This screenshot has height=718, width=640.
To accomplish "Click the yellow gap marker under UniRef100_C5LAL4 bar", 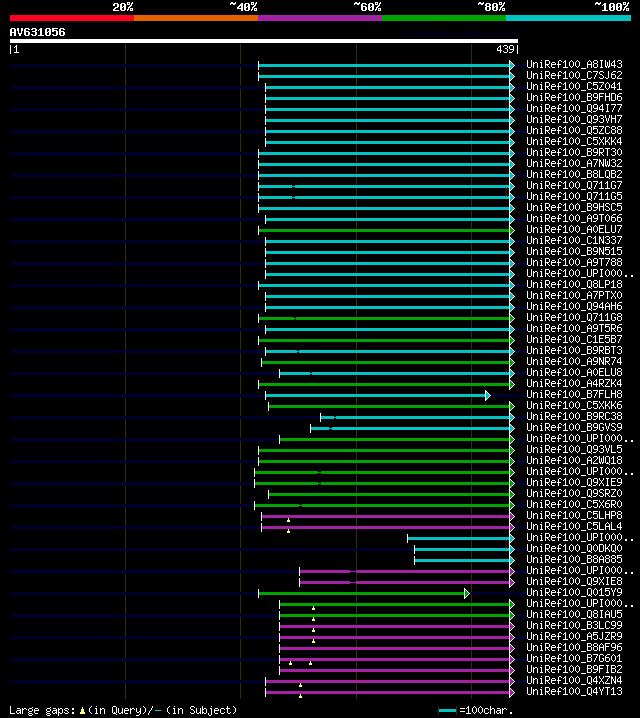I will pyautogui.click(x=288, y=532).
